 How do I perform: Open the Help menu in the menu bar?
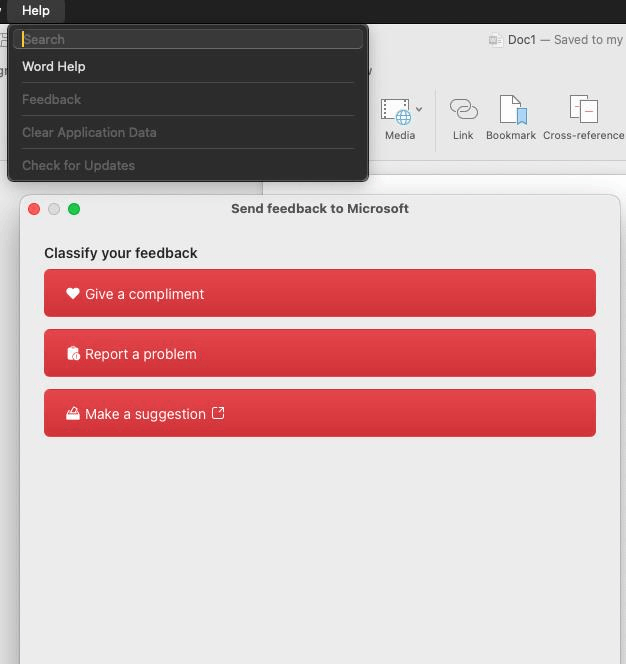[x=36, y=11]
